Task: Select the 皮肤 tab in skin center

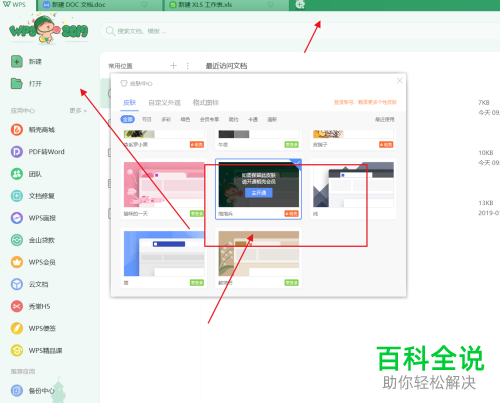Action: [129, 102]
